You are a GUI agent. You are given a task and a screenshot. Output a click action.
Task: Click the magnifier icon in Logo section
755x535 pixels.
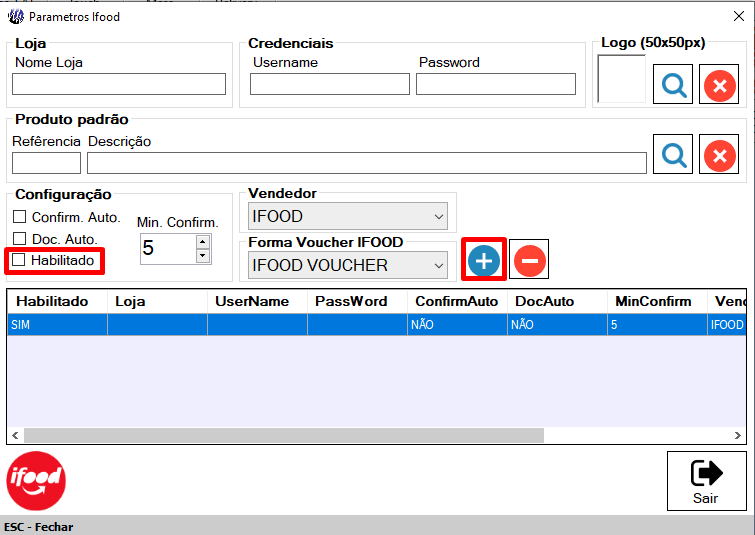pyautogui.click(x=673, y=84)
